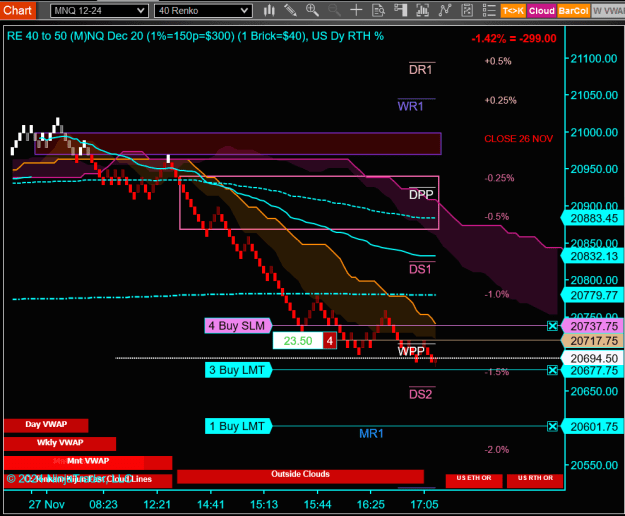The width and height of the screenshot is (625, 516).
Task: Toggle the BarCol bar coloring button
Action: click(x=573, y=11)
